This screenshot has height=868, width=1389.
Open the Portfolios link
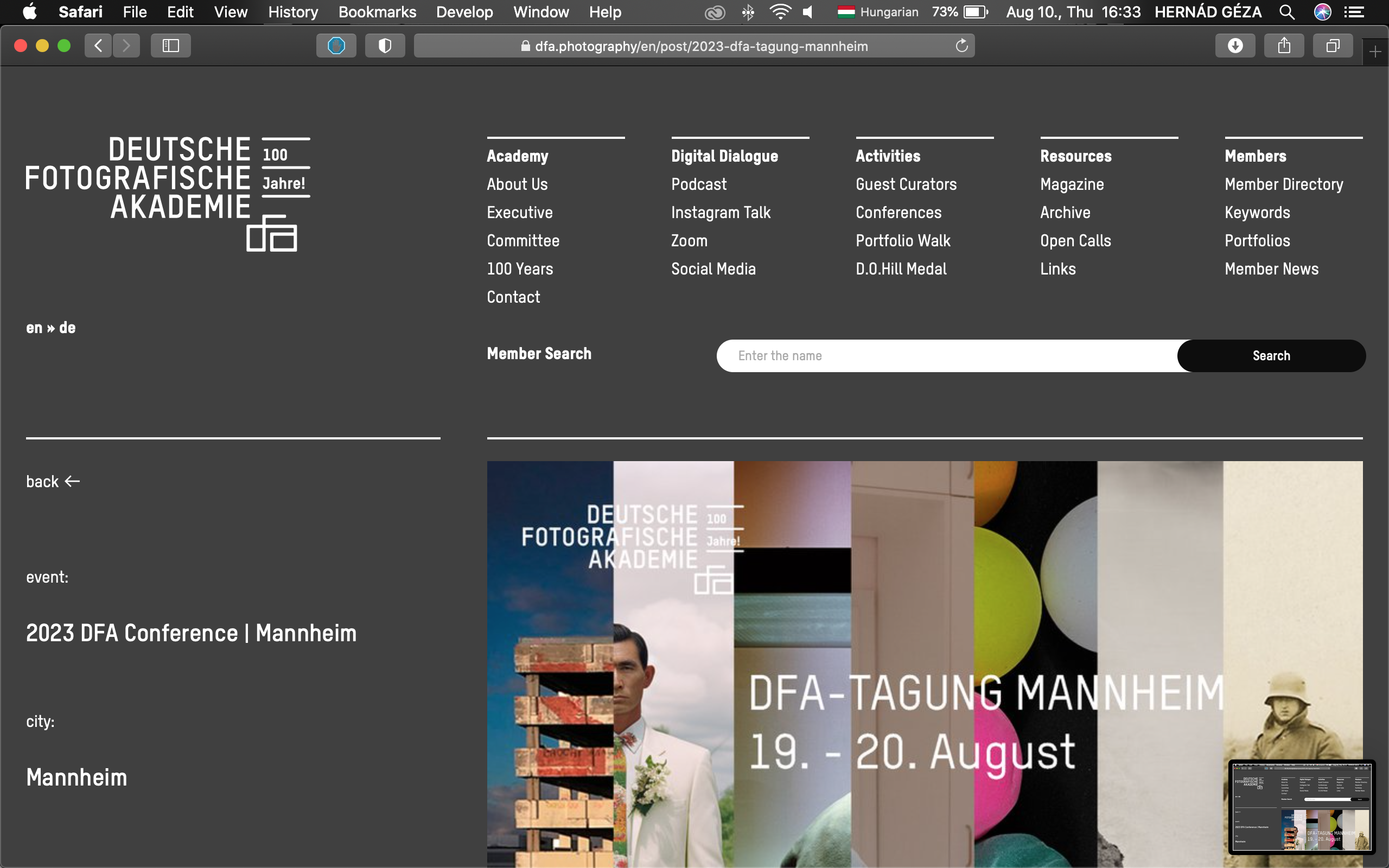tap(1257, 240)
